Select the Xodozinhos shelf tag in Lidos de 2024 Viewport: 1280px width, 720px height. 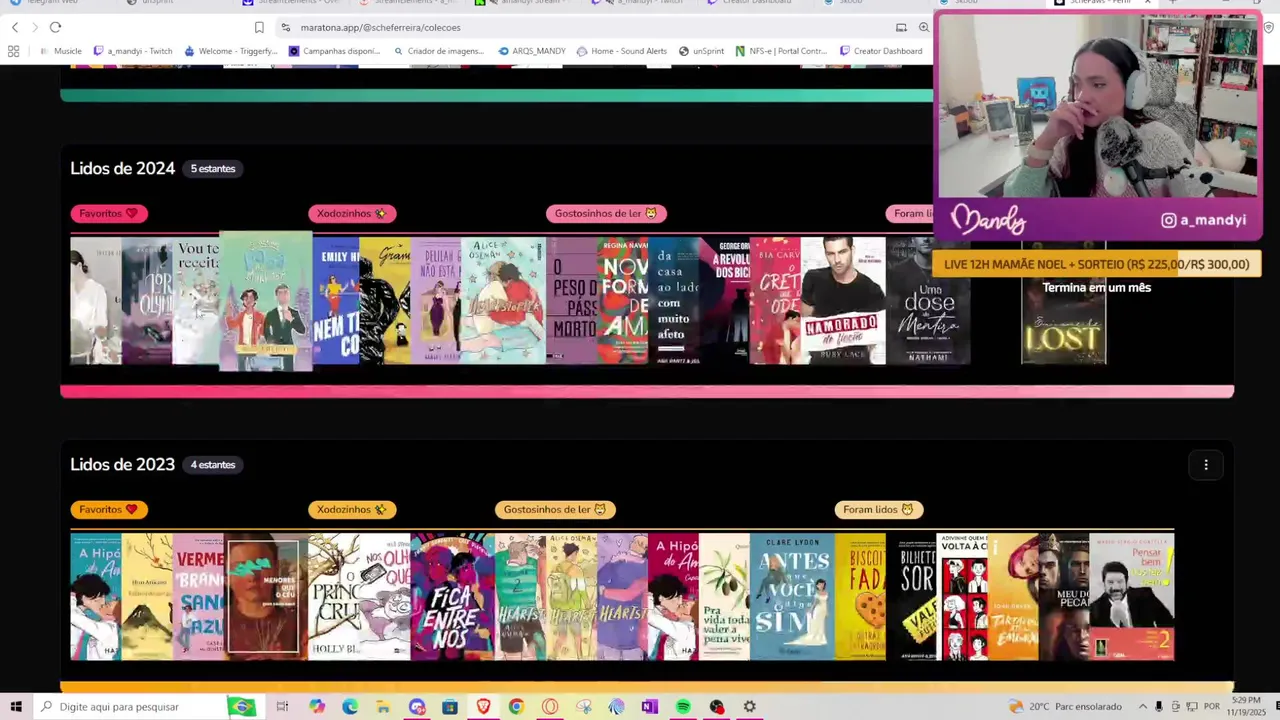(352, 213)
